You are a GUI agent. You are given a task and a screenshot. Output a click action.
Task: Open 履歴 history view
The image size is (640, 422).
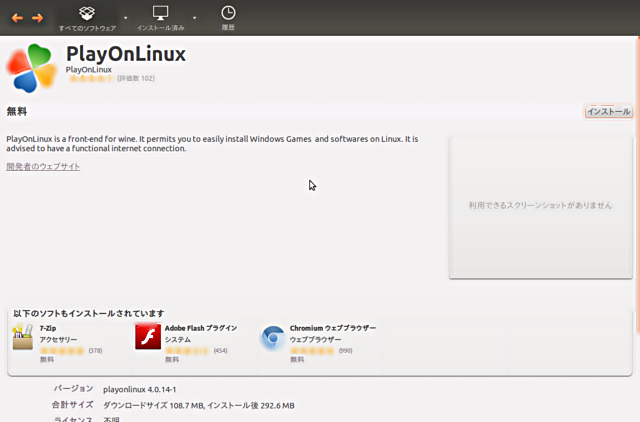(x=228, y=18)
